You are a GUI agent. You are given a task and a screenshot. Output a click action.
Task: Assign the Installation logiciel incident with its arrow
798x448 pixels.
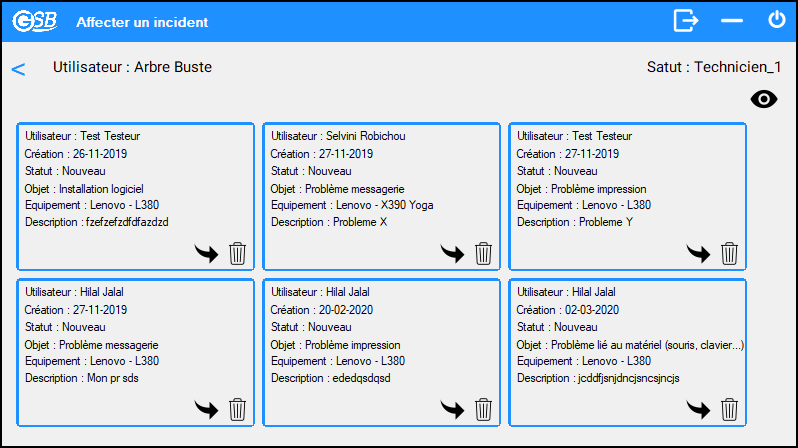[x=206, y=253]
